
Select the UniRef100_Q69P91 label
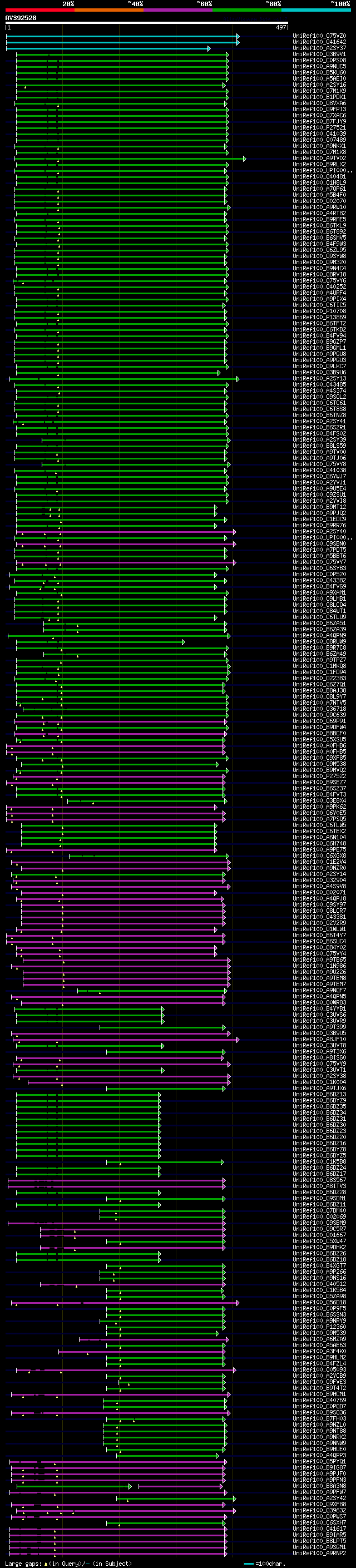pos(319,721)
